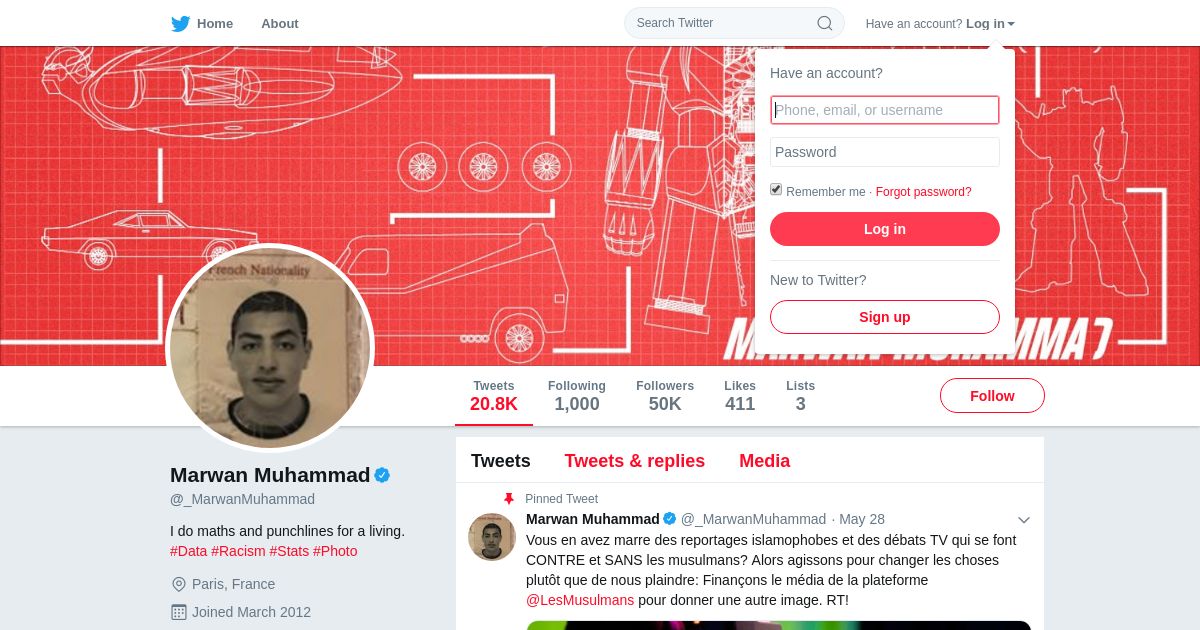This screenshot has height=630, width=1200.
Task: Follow Marwan Muhammad with the Follow button
Action: (992, 396)
